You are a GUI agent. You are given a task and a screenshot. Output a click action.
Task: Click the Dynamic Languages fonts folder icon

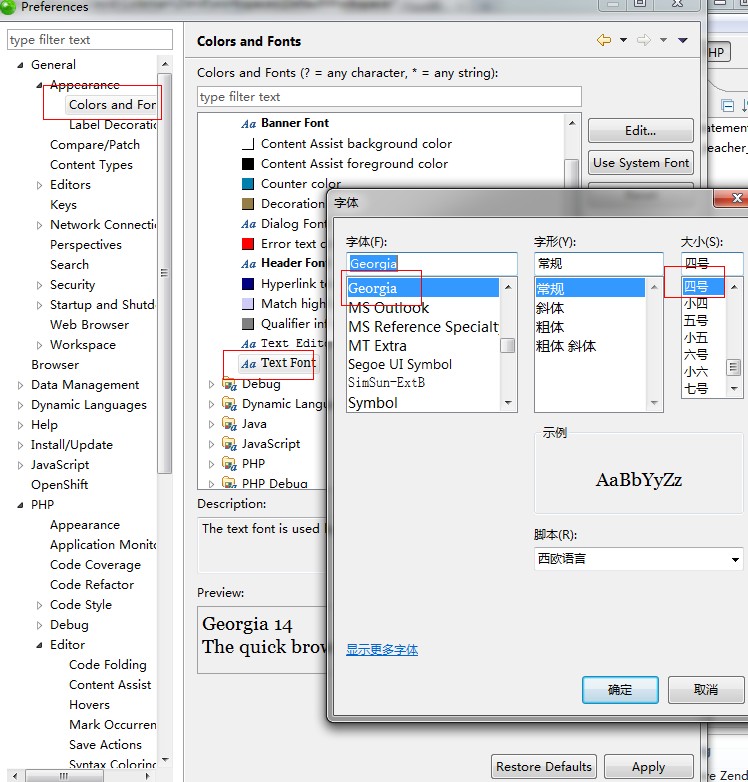[x=229, y=404]
